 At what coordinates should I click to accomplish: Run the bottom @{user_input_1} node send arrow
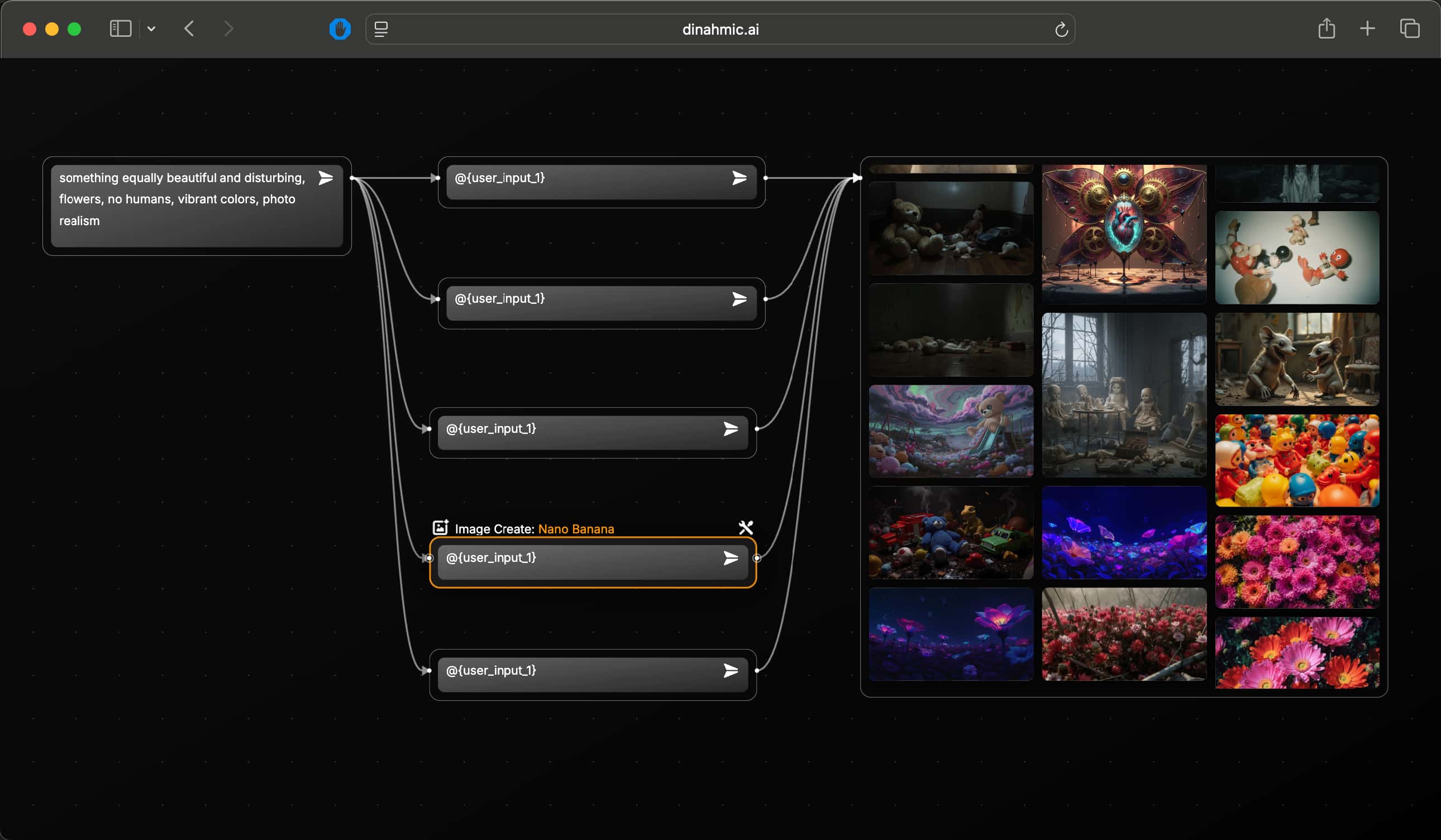click(x=731, y=670)
